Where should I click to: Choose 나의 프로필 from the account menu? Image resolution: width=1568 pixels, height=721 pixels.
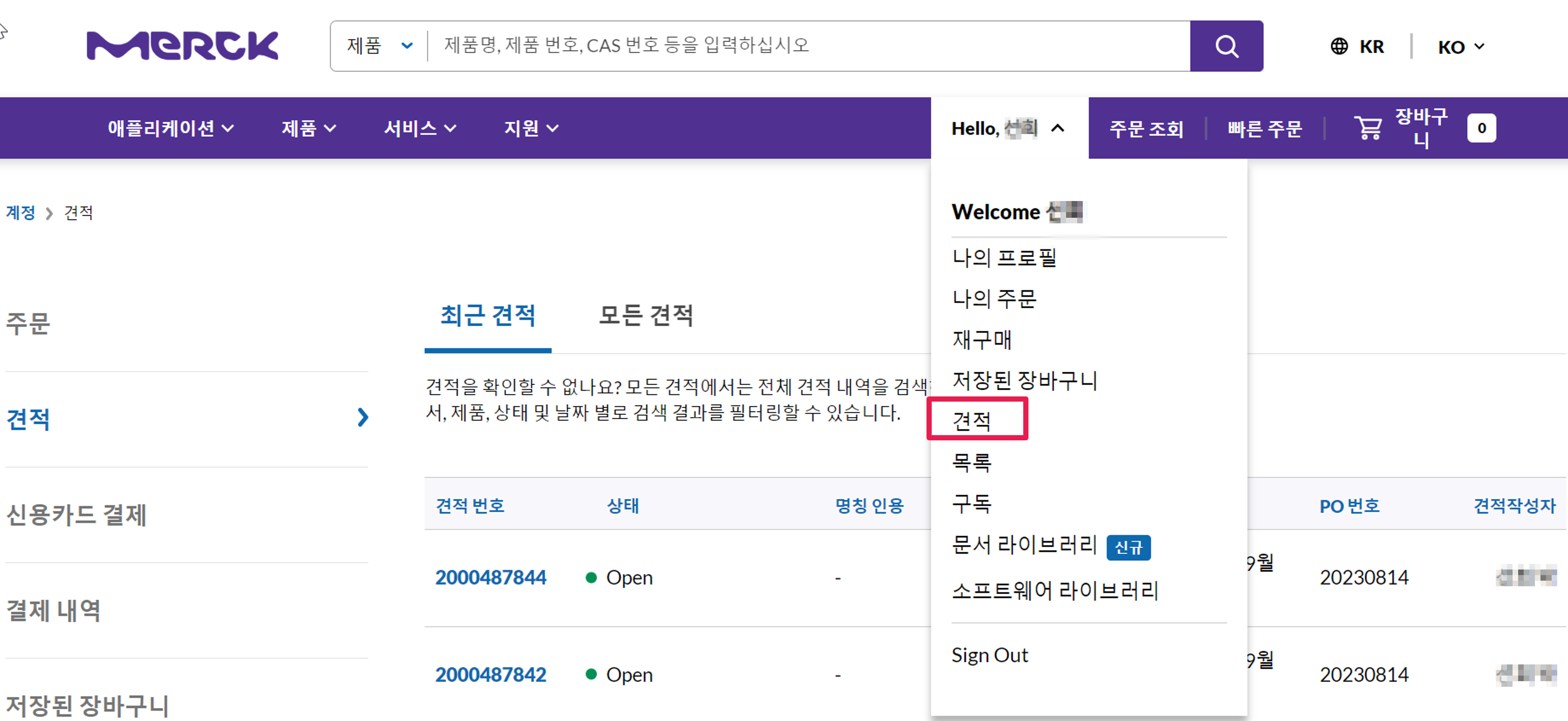pyautogui.click(x=1004, y=258)
